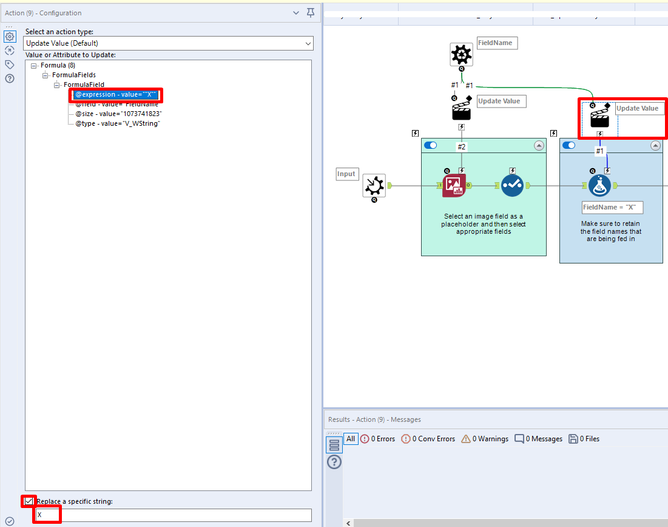The height and width of the screenshot is (527, 668).
Task: Pin the Configuration panel
Action: [311, 13]
